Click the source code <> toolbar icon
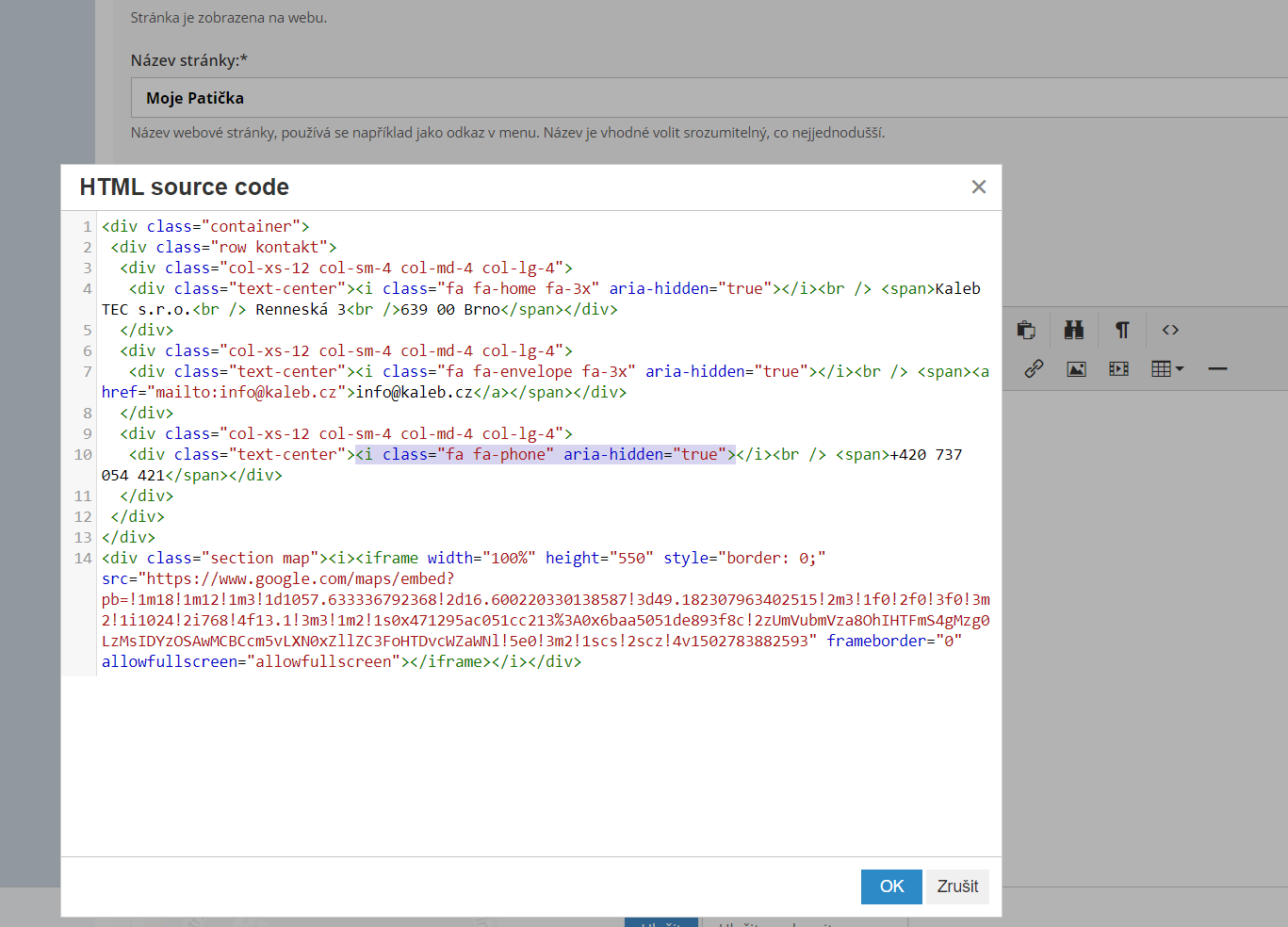This screenshot has height=927, width=1288. click(1170, 330)
